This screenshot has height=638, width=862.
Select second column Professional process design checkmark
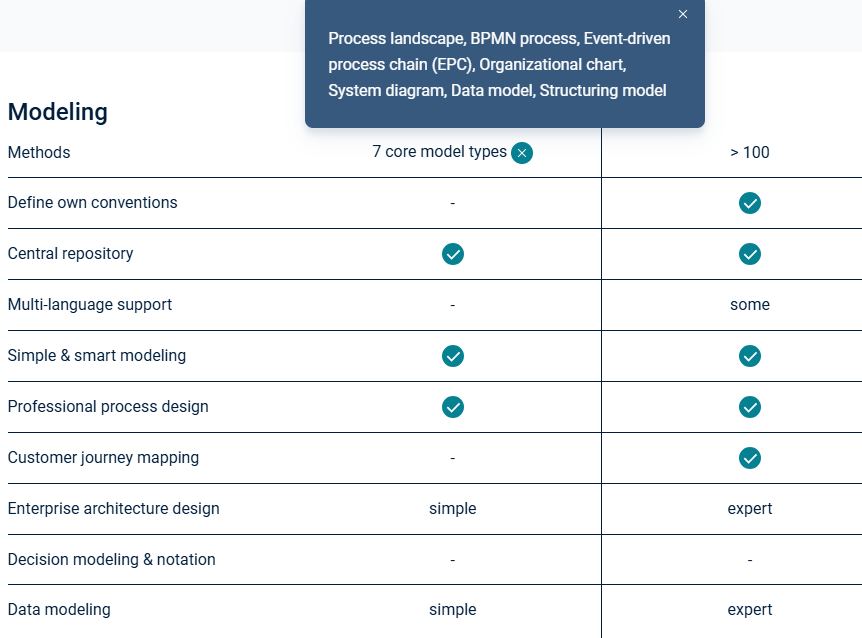point(750,407)
